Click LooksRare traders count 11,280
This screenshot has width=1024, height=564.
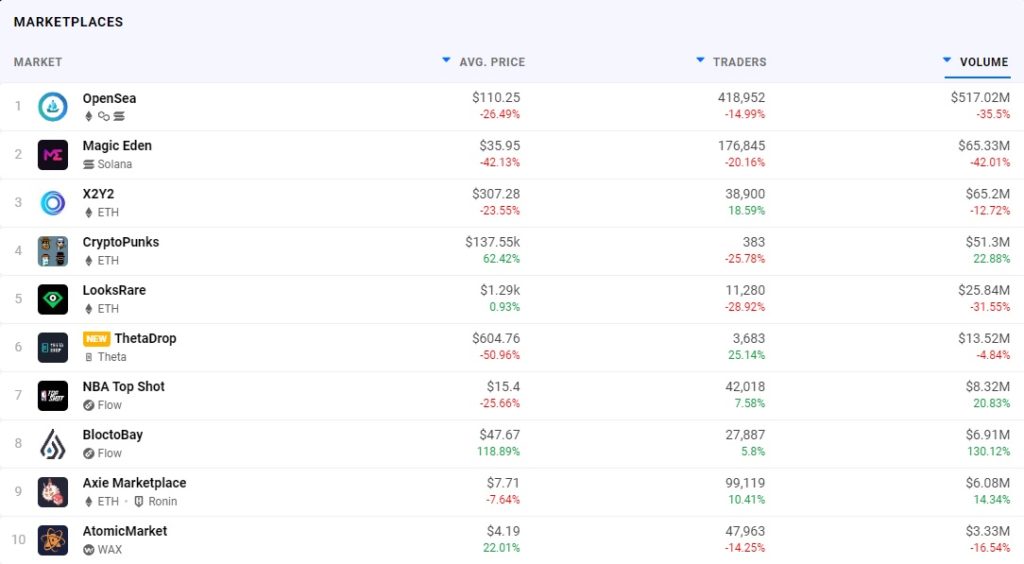[745, 290]
